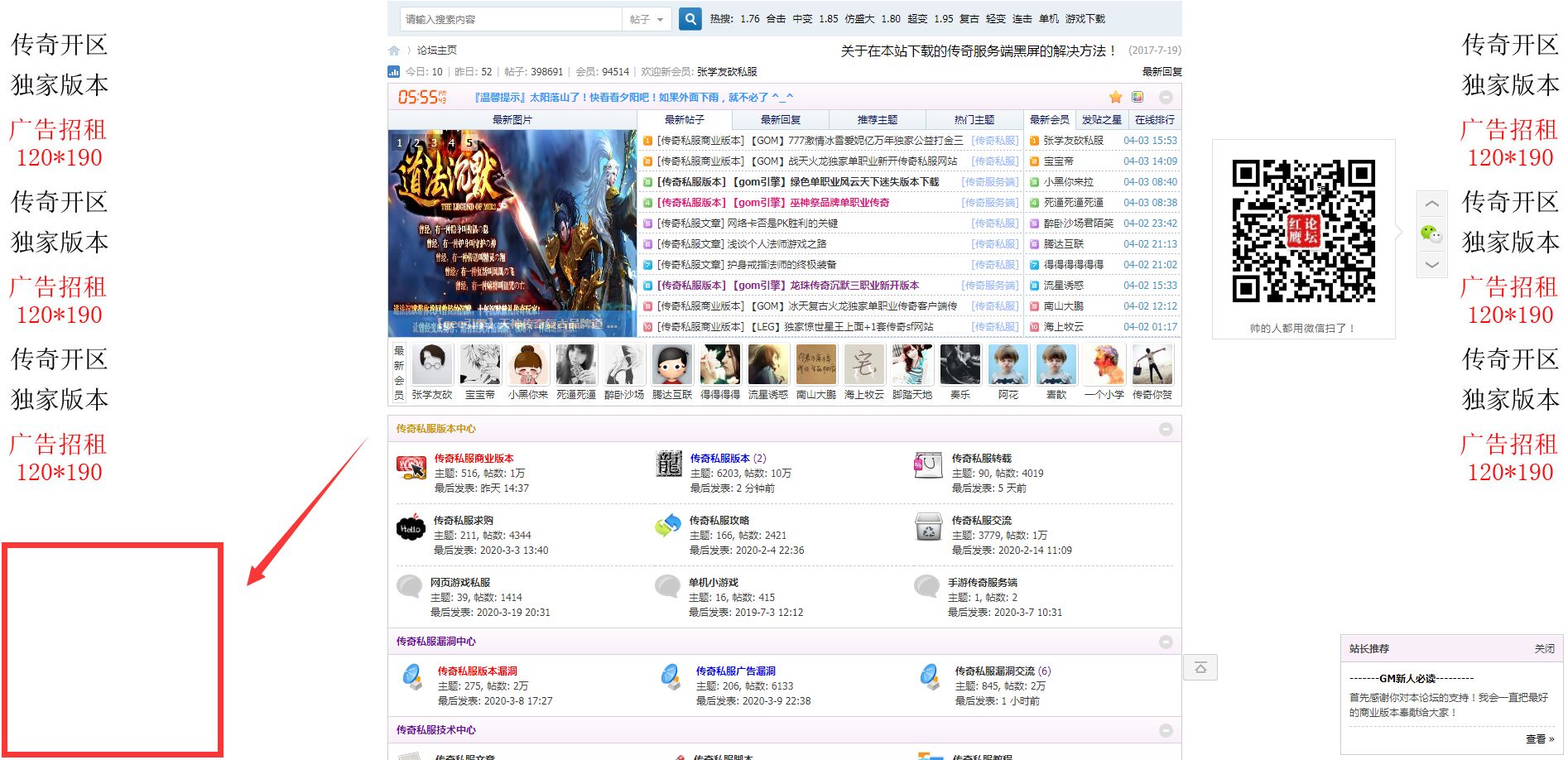Switch to the 在线排行 tab
Viewport: 1568px width, 760px height.
pos(1155,120)
